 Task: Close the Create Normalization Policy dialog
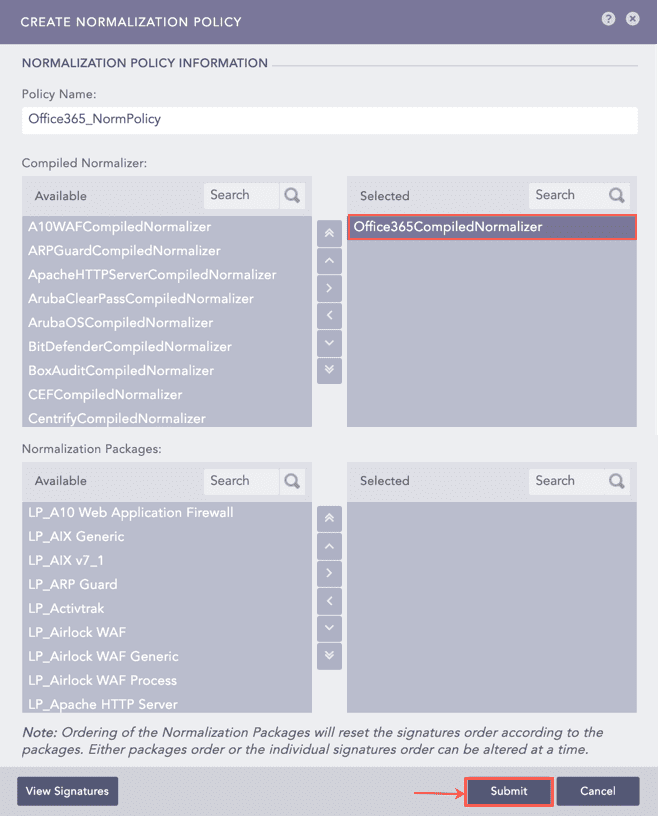632,18
